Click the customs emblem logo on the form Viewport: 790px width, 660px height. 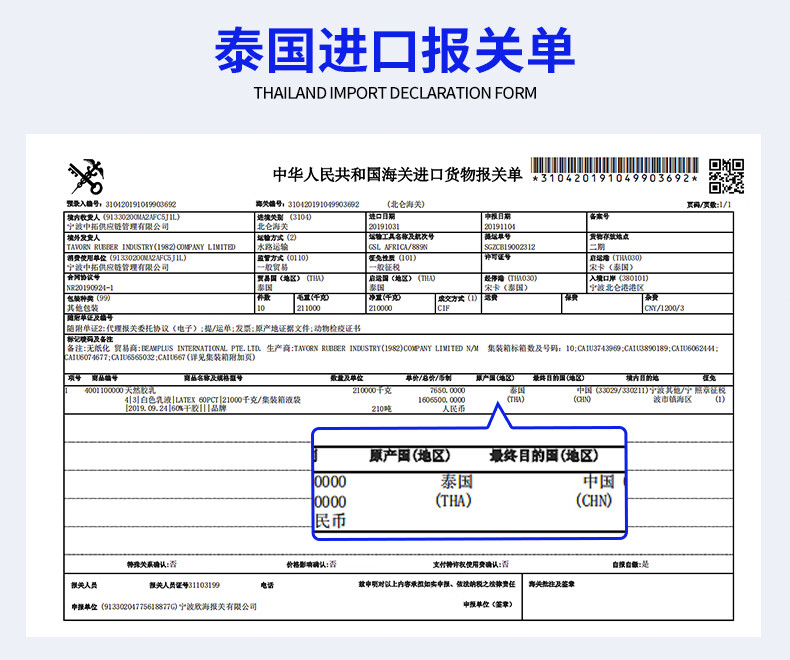point(86,175)
